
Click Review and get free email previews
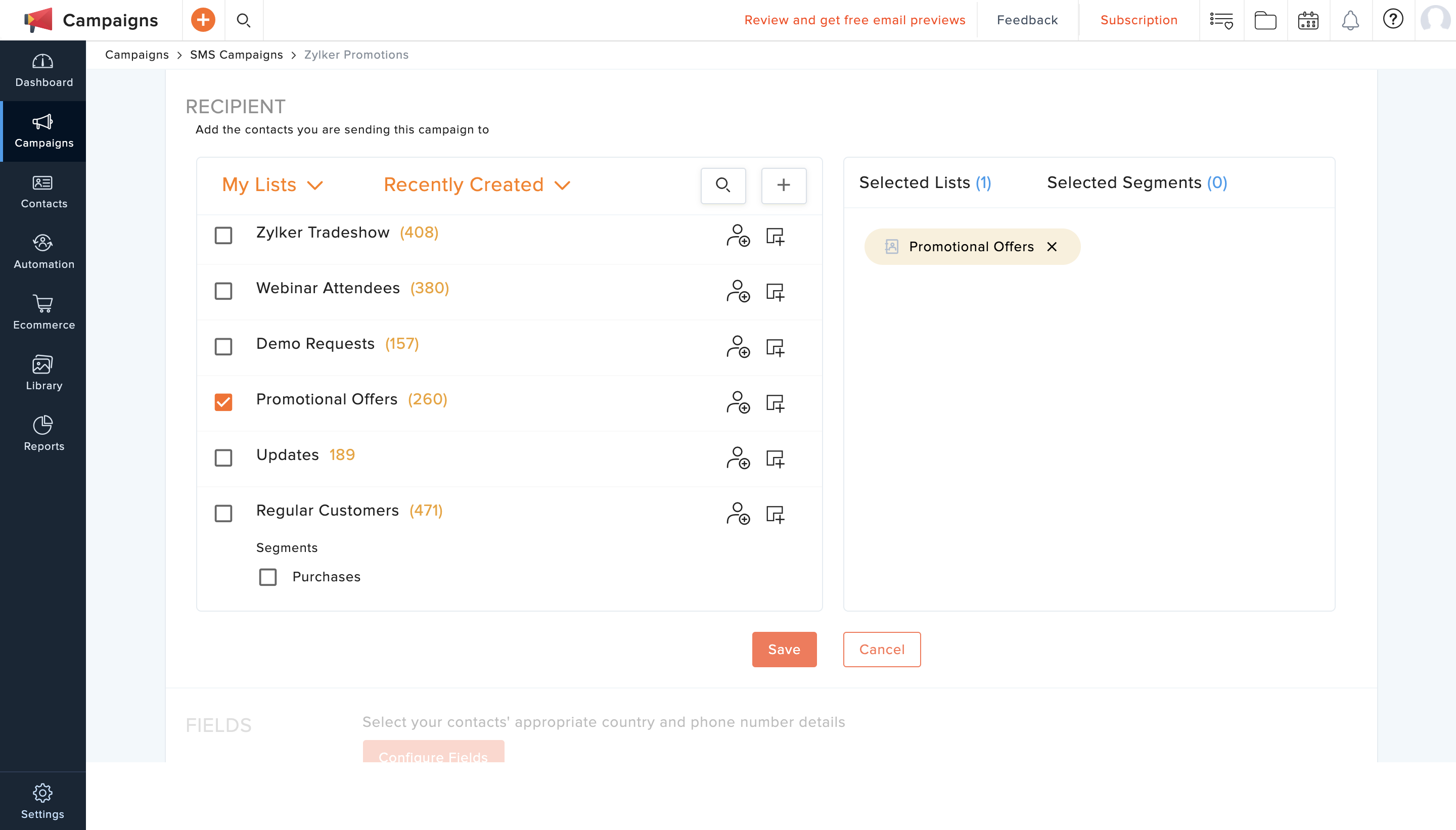coord(854,20)
